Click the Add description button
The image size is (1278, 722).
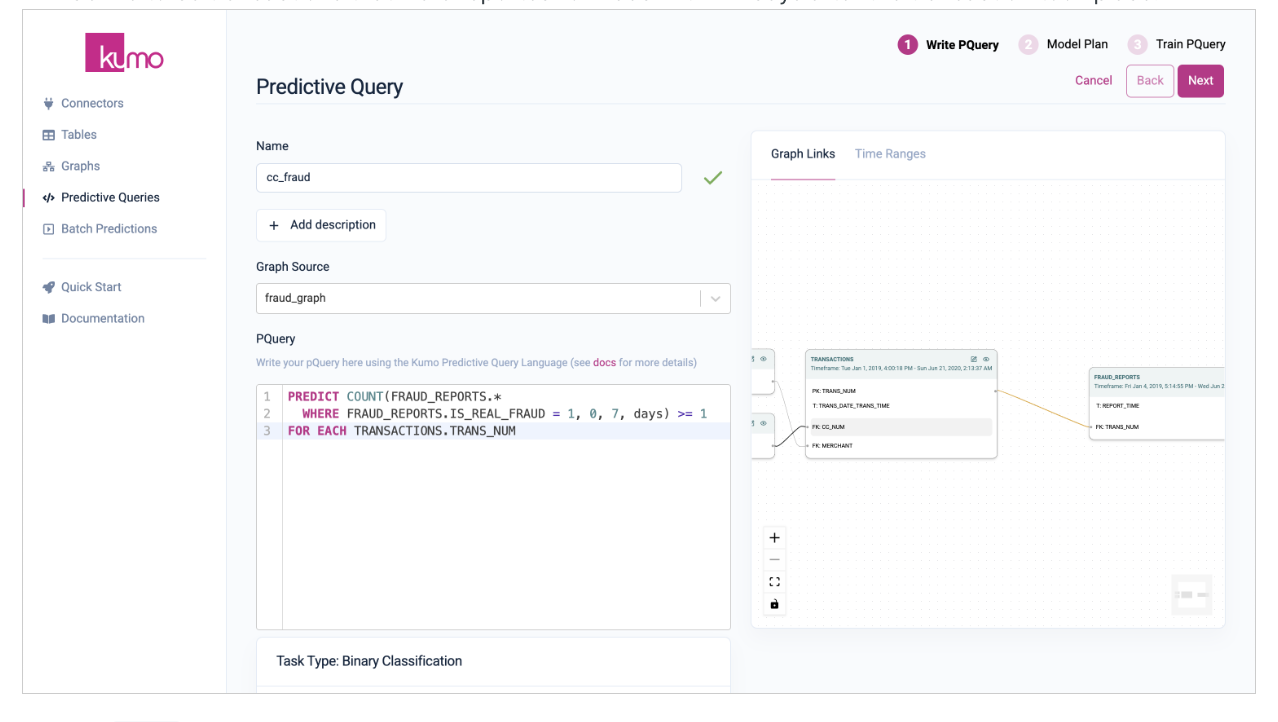[321, 225]
